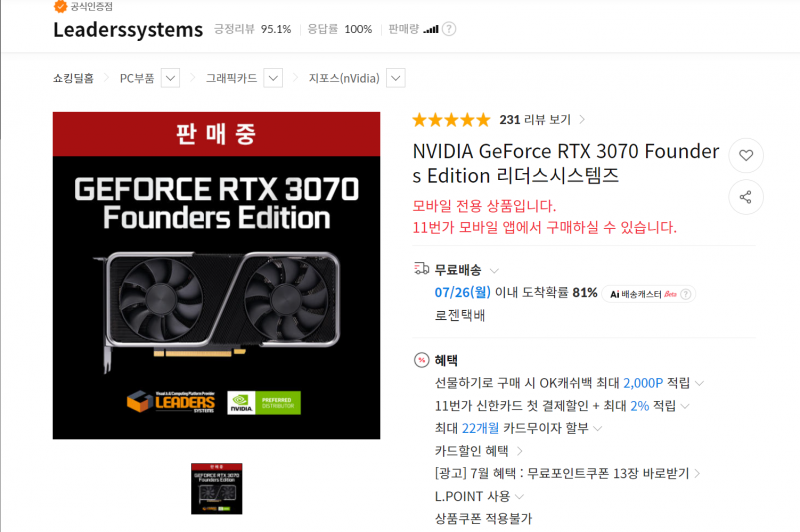Open the Leaderssystems store page
This screenshot has height=532, width=800.
pos(128,30)
